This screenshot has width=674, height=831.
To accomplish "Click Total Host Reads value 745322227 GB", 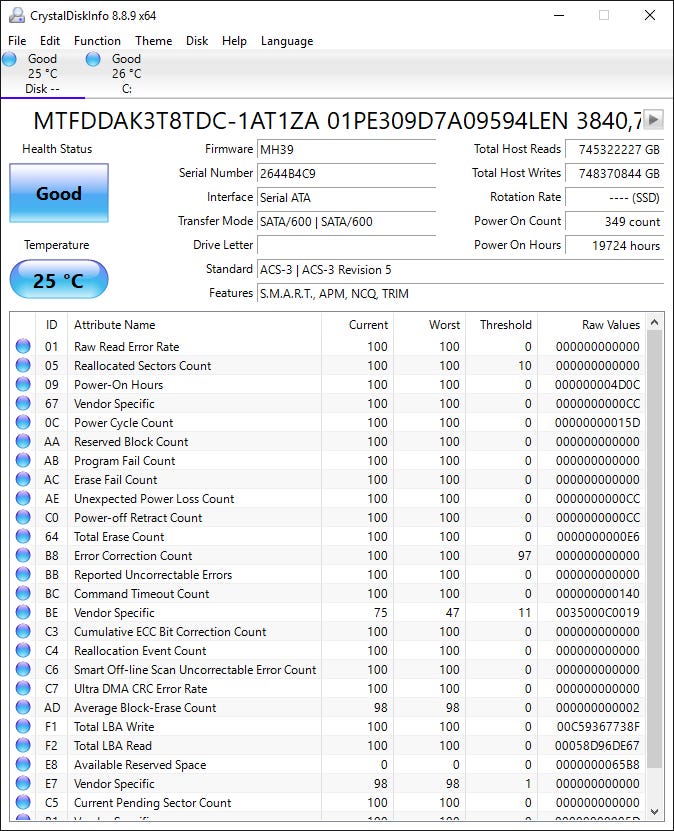I will tap(615, 149).
